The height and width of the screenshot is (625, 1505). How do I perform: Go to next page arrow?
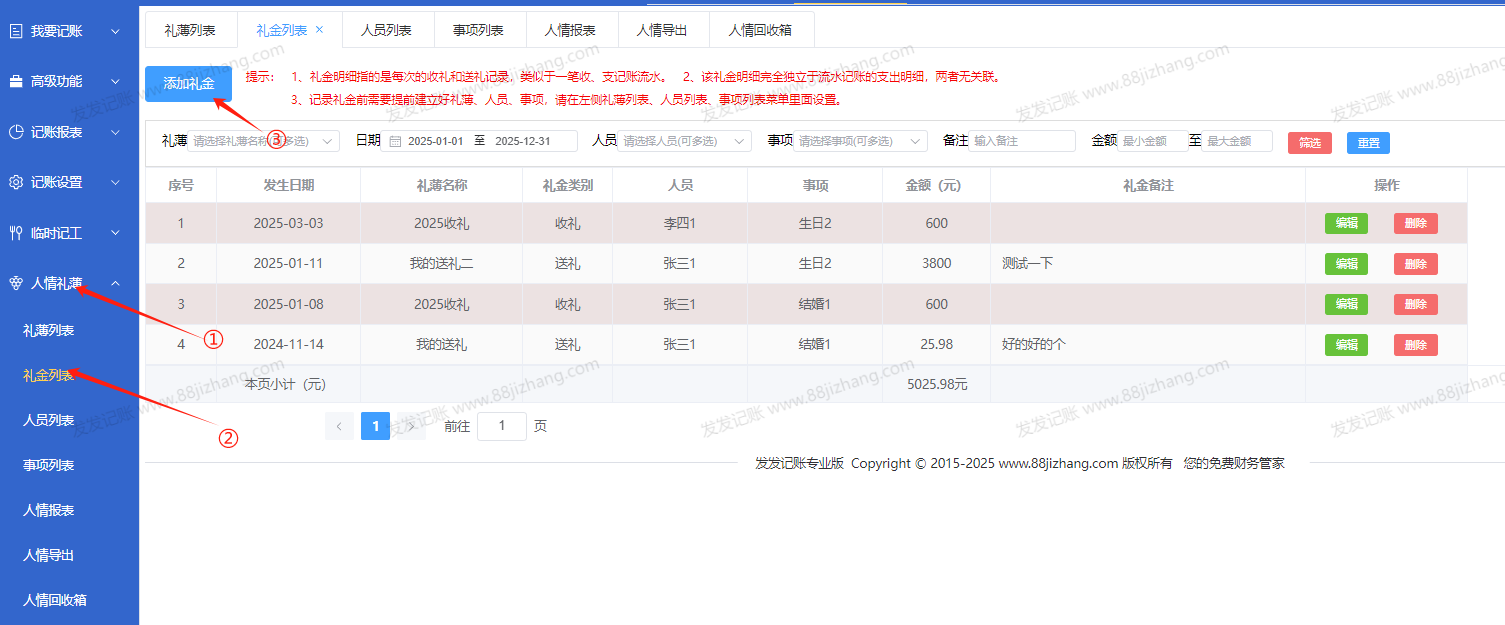[411, 426]
